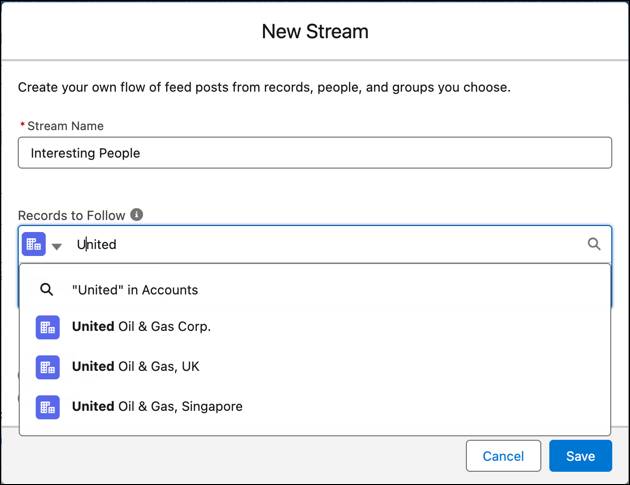This screenshot has width=630, height=485.
Task: Click the United Oil & Gas, UK account icon
Action: coord(47,367)
